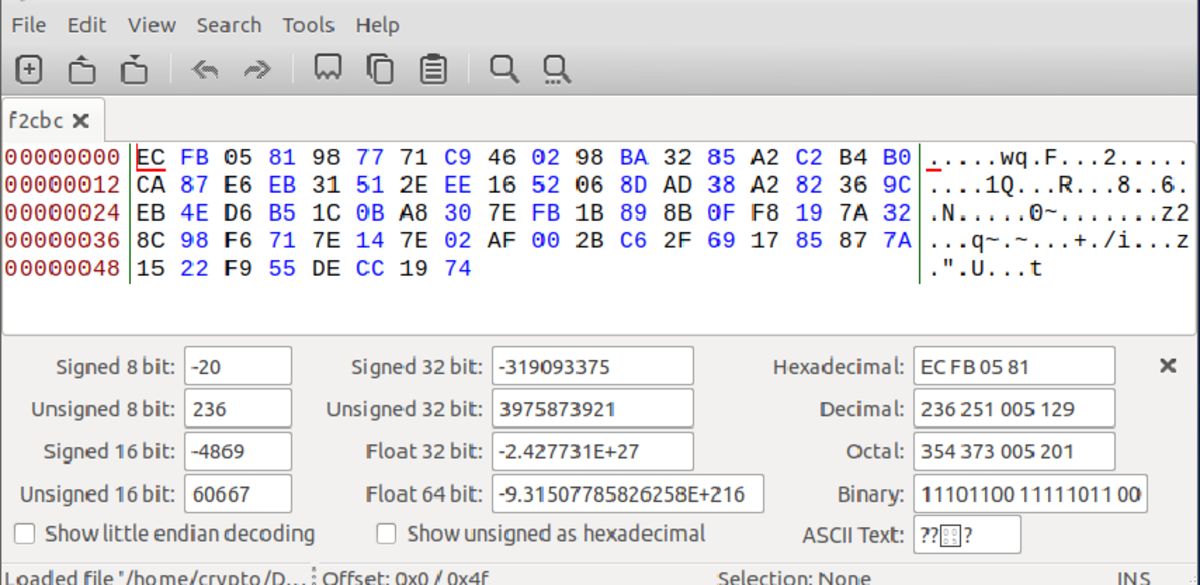Select hex byte CA at offset 00000012

[x=150, y=185]
